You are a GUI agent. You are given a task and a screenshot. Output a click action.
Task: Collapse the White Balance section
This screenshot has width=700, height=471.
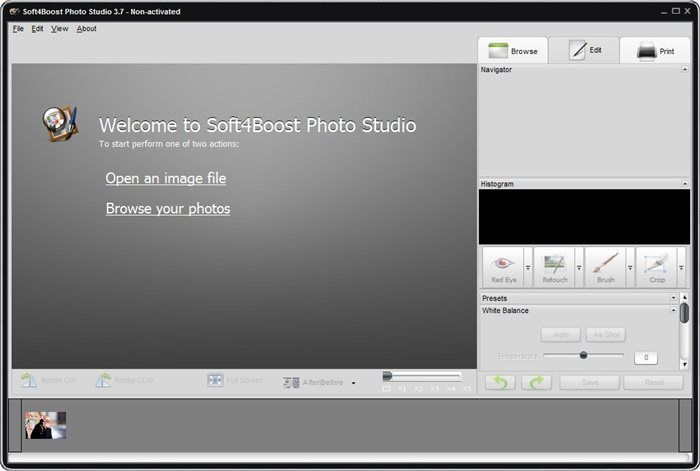pyautogui.click(x=673, y=310)
